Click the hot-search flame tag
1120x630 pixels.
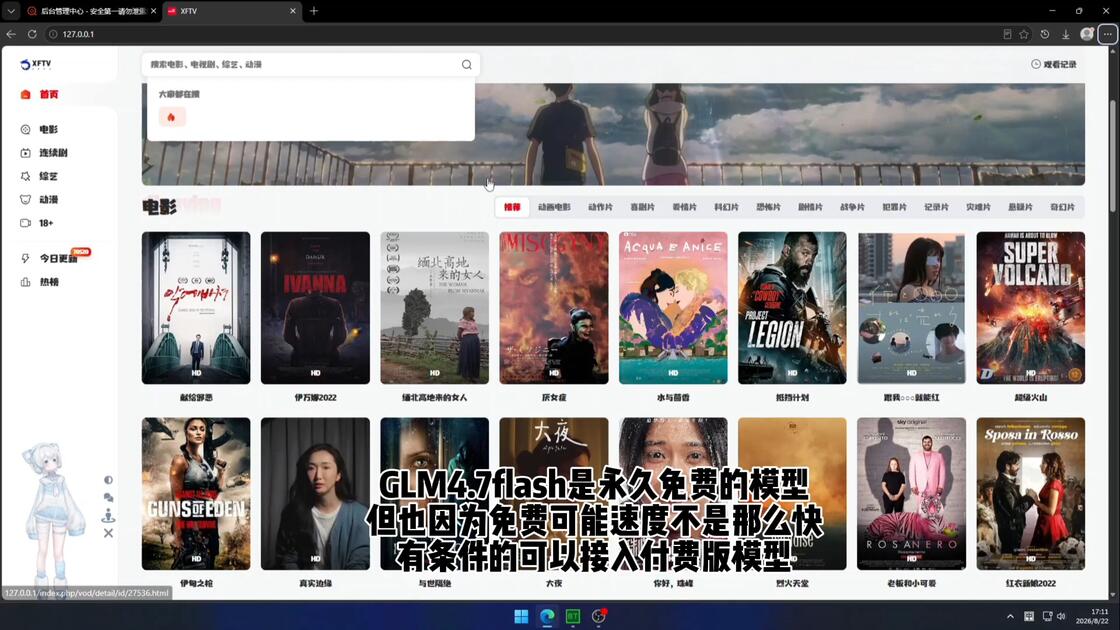(x=171, y=117)
